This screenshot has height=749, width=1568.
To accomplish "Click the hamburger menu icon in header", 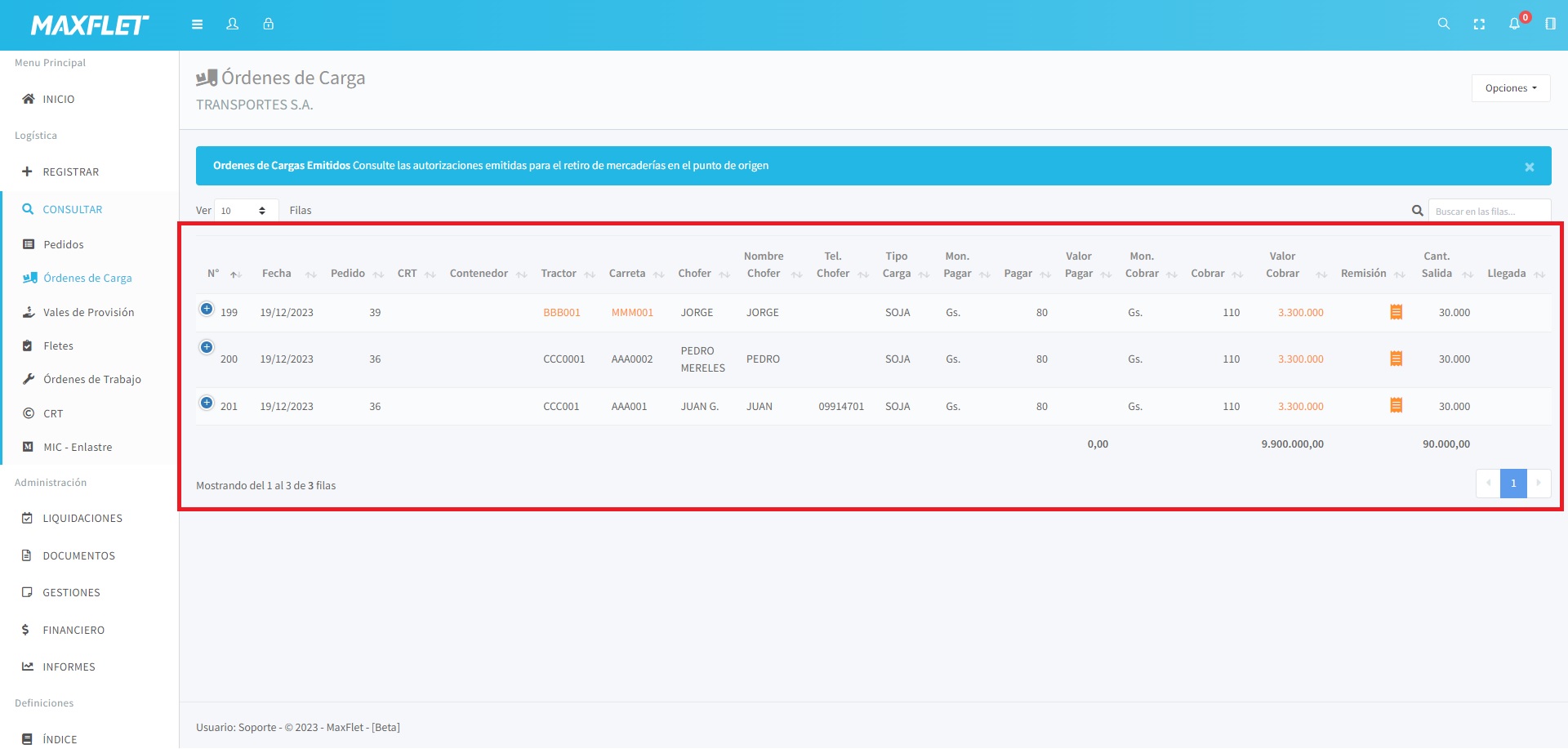I will pos(197,25).
